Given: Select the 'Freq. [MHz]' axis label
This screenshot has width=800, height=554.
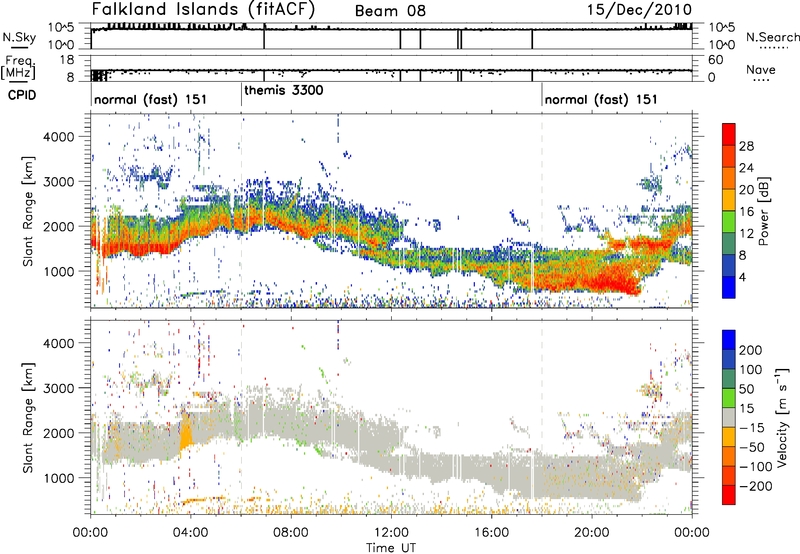Looking at the screenshot, I should click(19, 67).
